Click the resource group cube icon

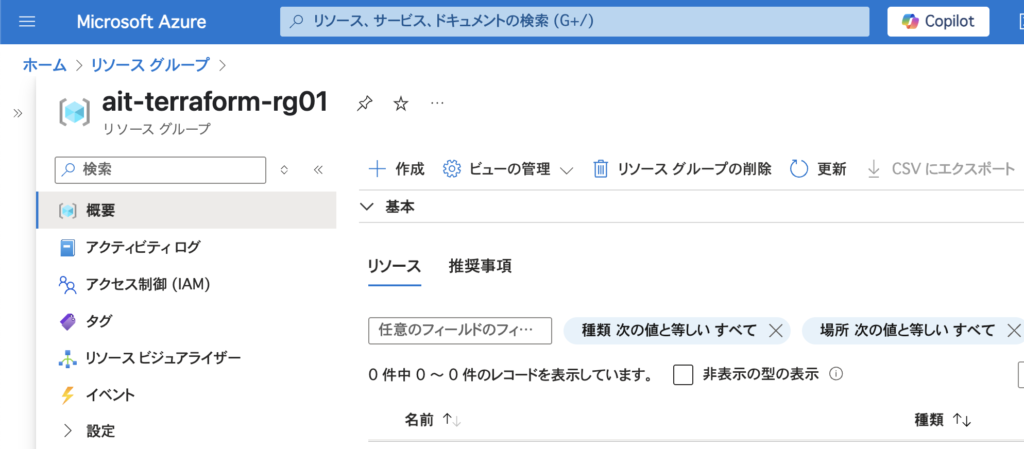click(73, 112)
